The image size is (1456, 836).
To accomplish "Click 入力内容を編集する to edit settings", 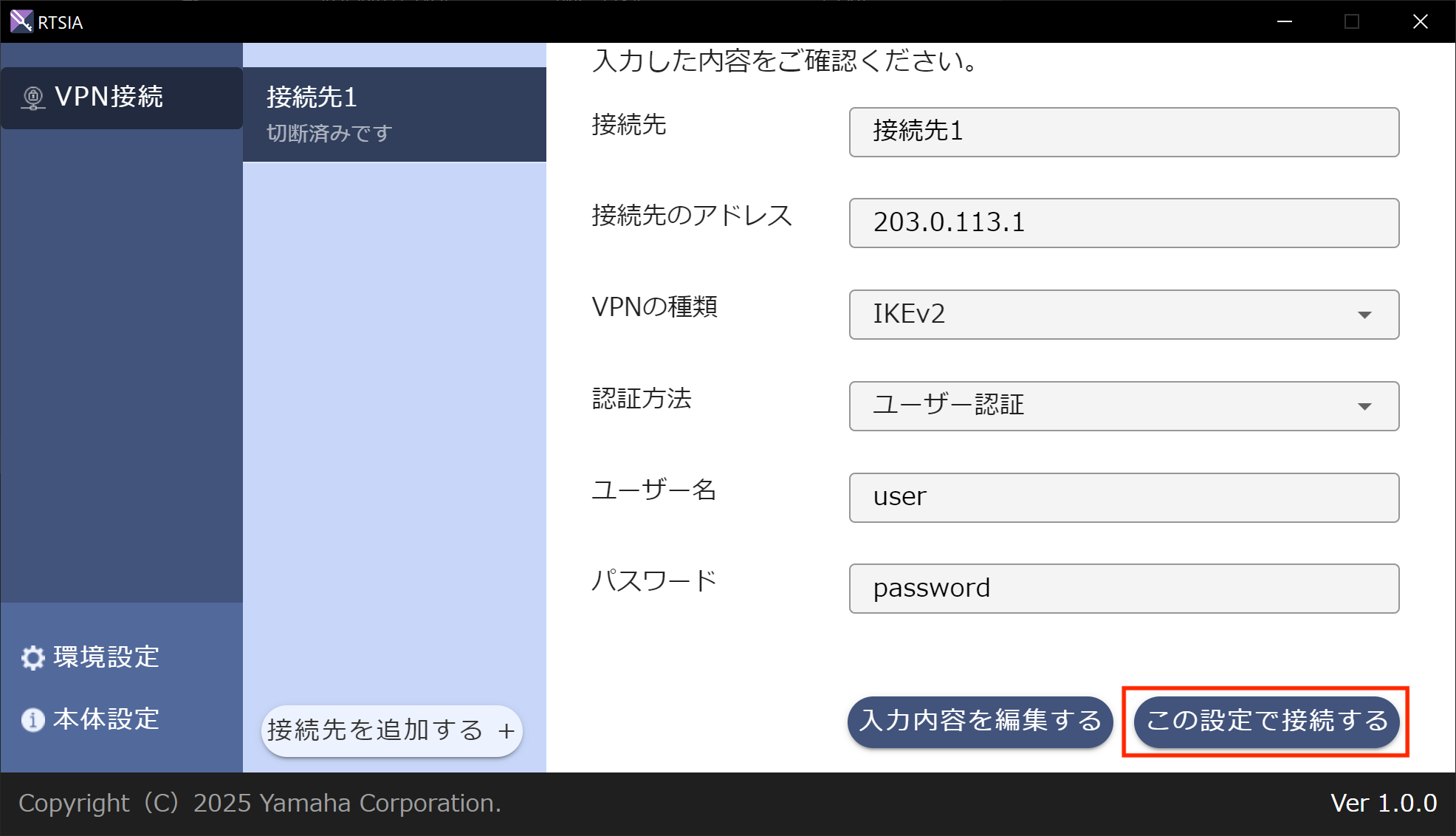I will point(979,722).
